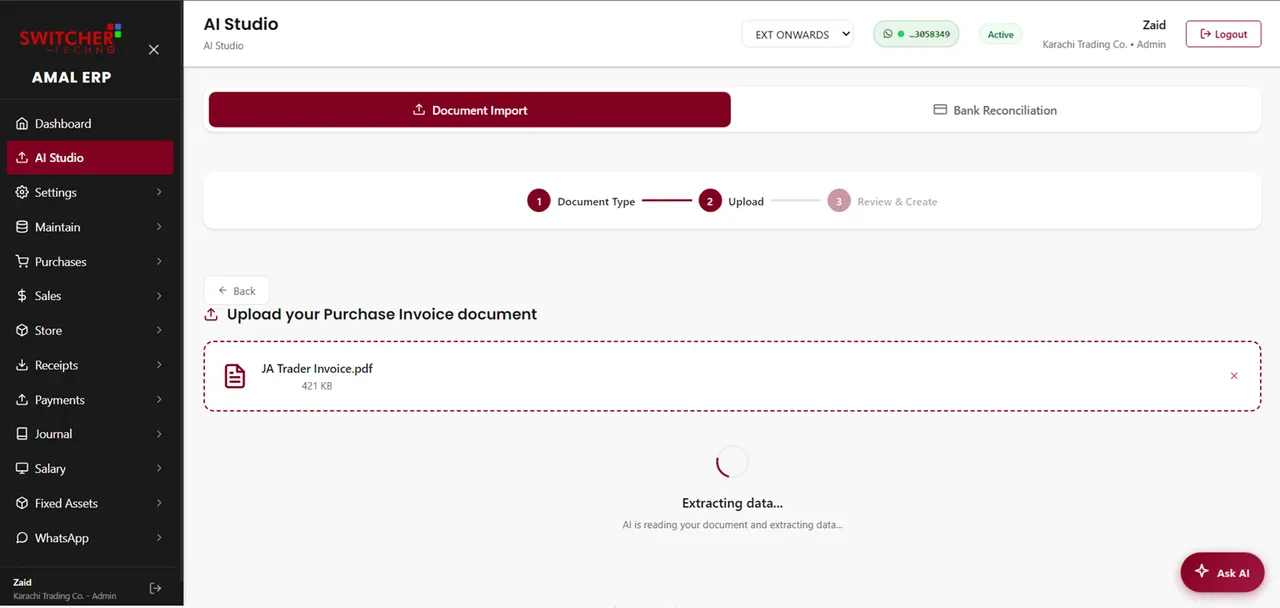Click the Logout button in the header
This screenshot has height=608, width=1280.
[x=1224, y=34]
